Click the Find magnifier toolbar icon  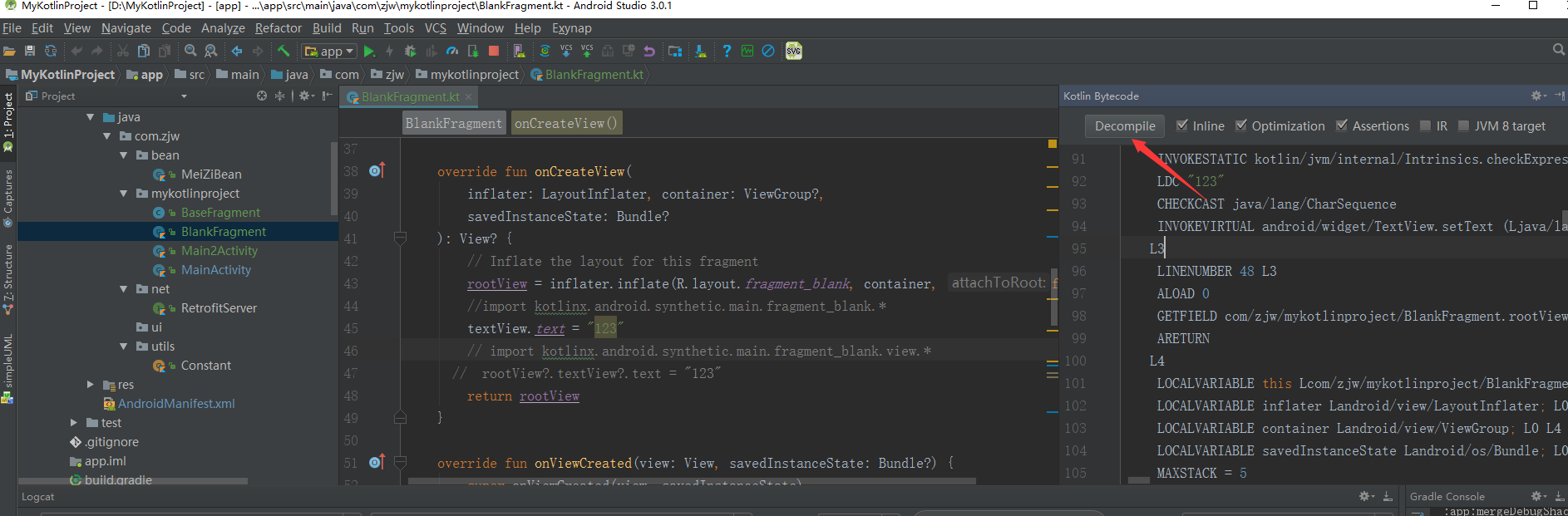coord(190,51)
